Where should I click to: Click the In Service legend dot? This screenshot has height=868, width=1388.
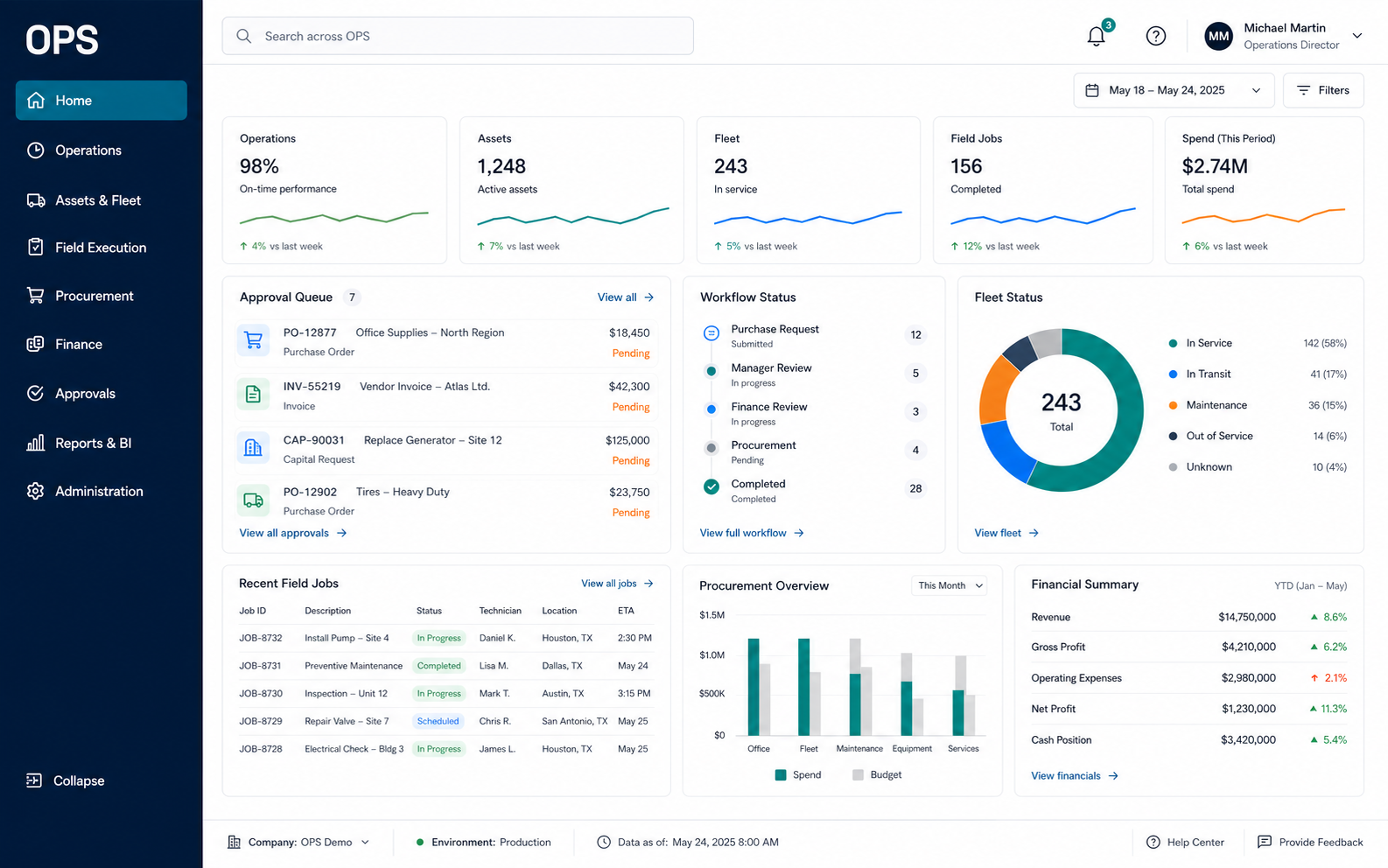click(1173, 343)
